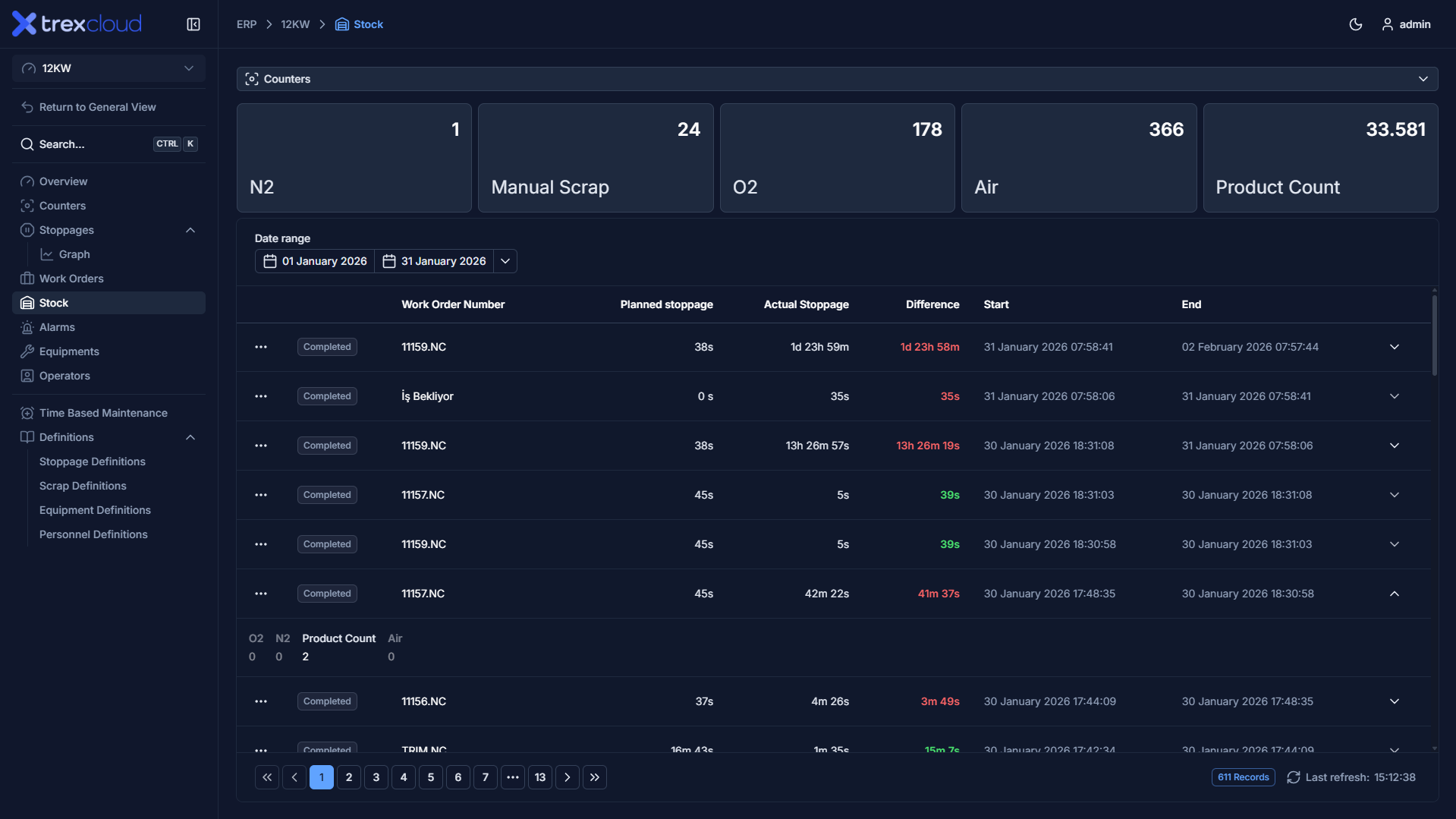The height and width of the screenshot is (819, 1456).
Task: Expand 11156.NC row details
Action: coord(1395,701)
